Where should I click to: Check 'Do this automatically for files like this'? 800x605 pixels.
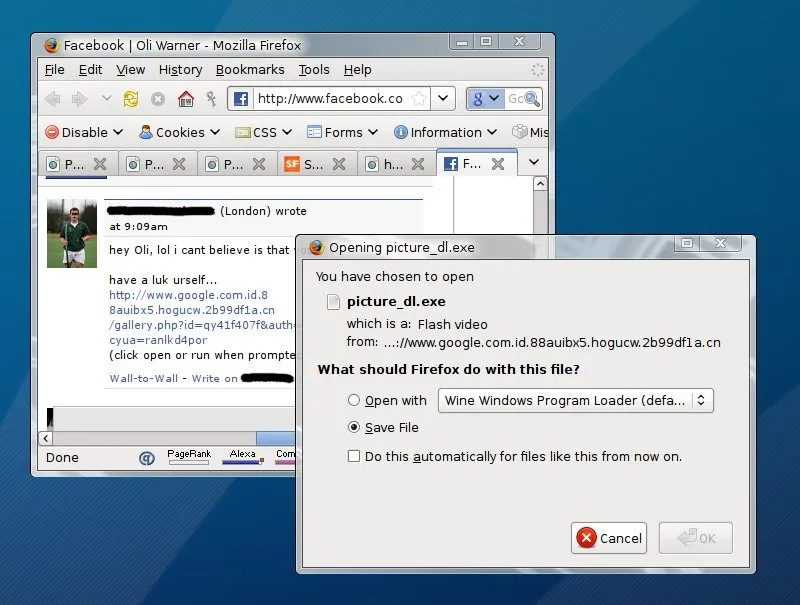pyautogui.click(x=355, y=456)
